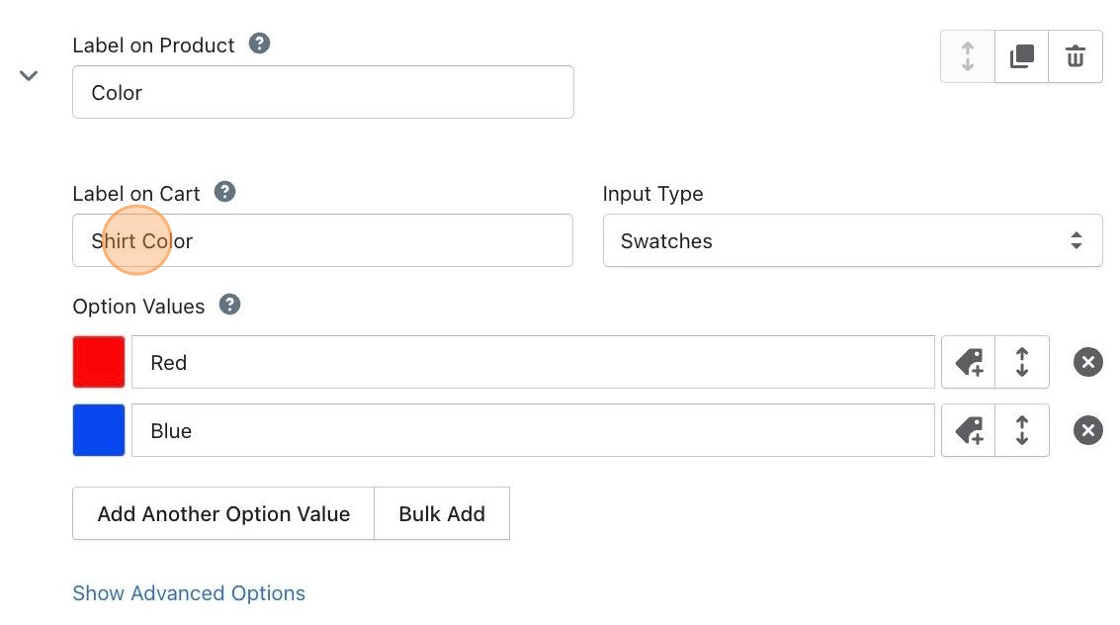Collapse the Color option section chevron
Viewport: 1120px width, 625px height.
(x=29, y=76)
